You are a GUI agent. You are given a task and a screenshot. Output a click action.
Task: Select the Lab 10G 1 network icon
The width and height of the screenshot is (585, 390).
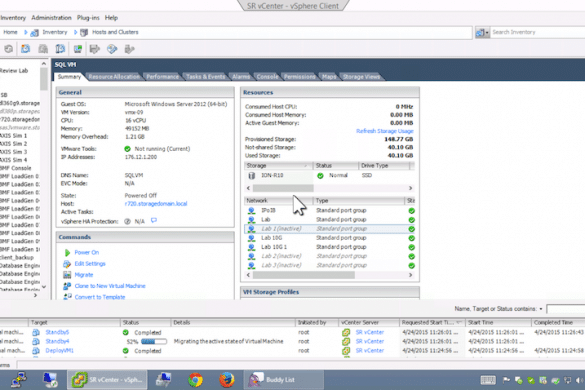click(251, 247)
